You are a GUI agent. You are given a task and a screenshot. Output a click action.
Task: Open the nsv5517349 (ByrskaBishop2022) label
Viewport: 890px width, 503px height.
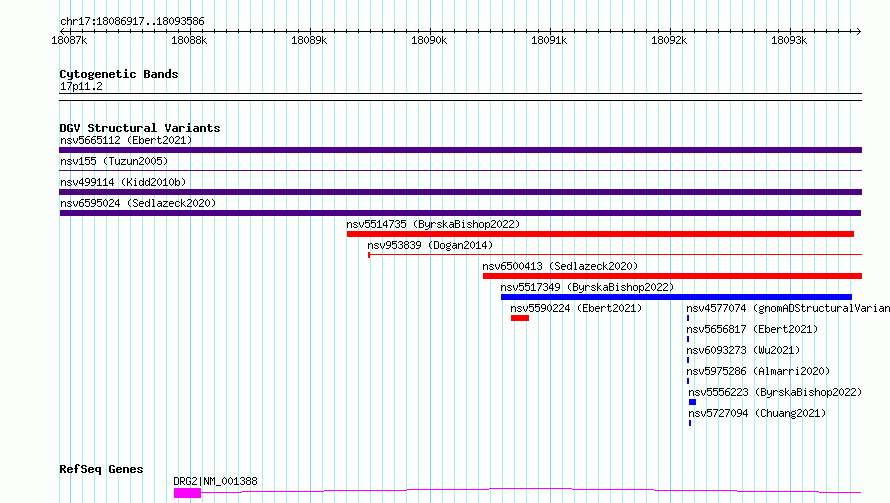587,287
